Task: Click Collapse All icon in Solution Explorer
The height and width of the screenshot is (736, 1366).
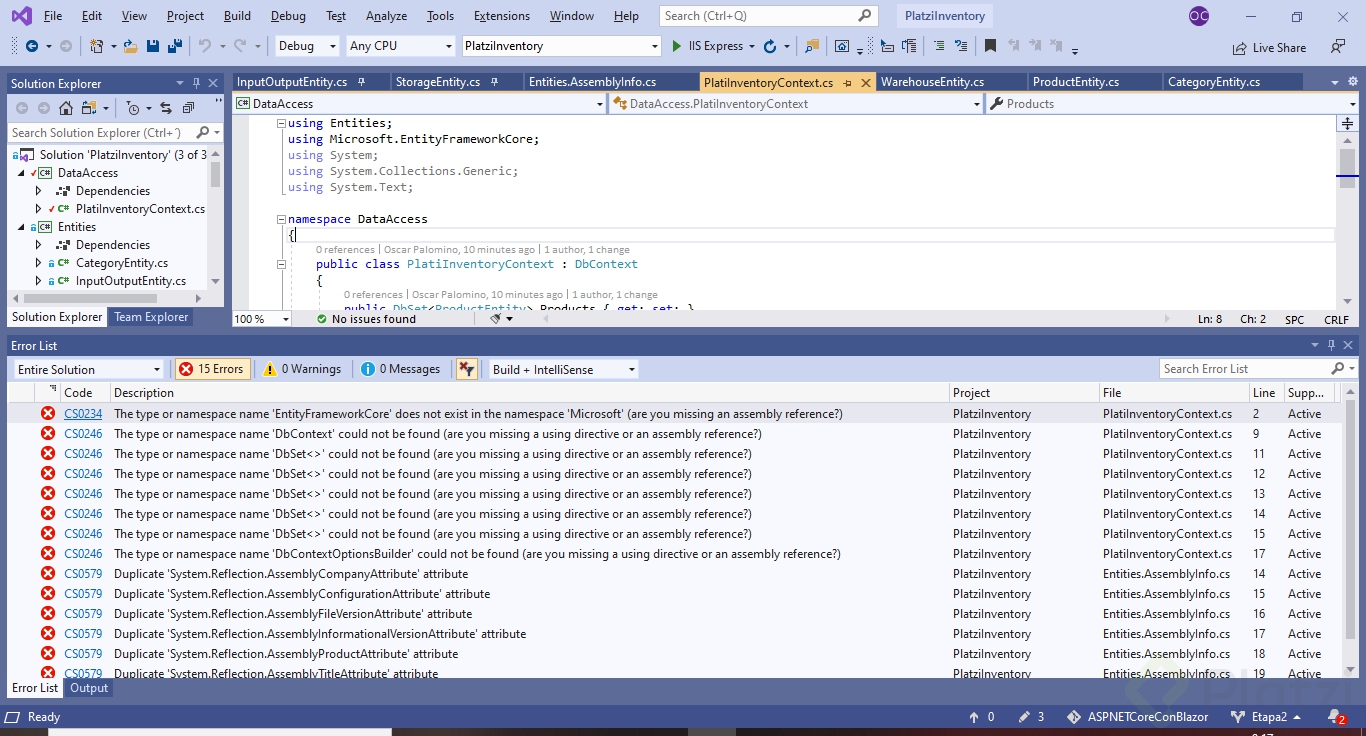Action: (x=187, y=108)
